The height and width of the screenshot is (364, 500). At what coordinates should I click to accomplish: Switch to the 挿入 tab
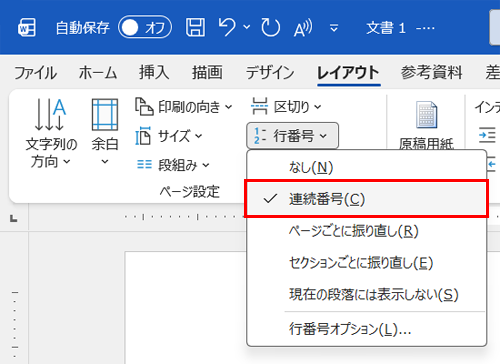point(154,73)
